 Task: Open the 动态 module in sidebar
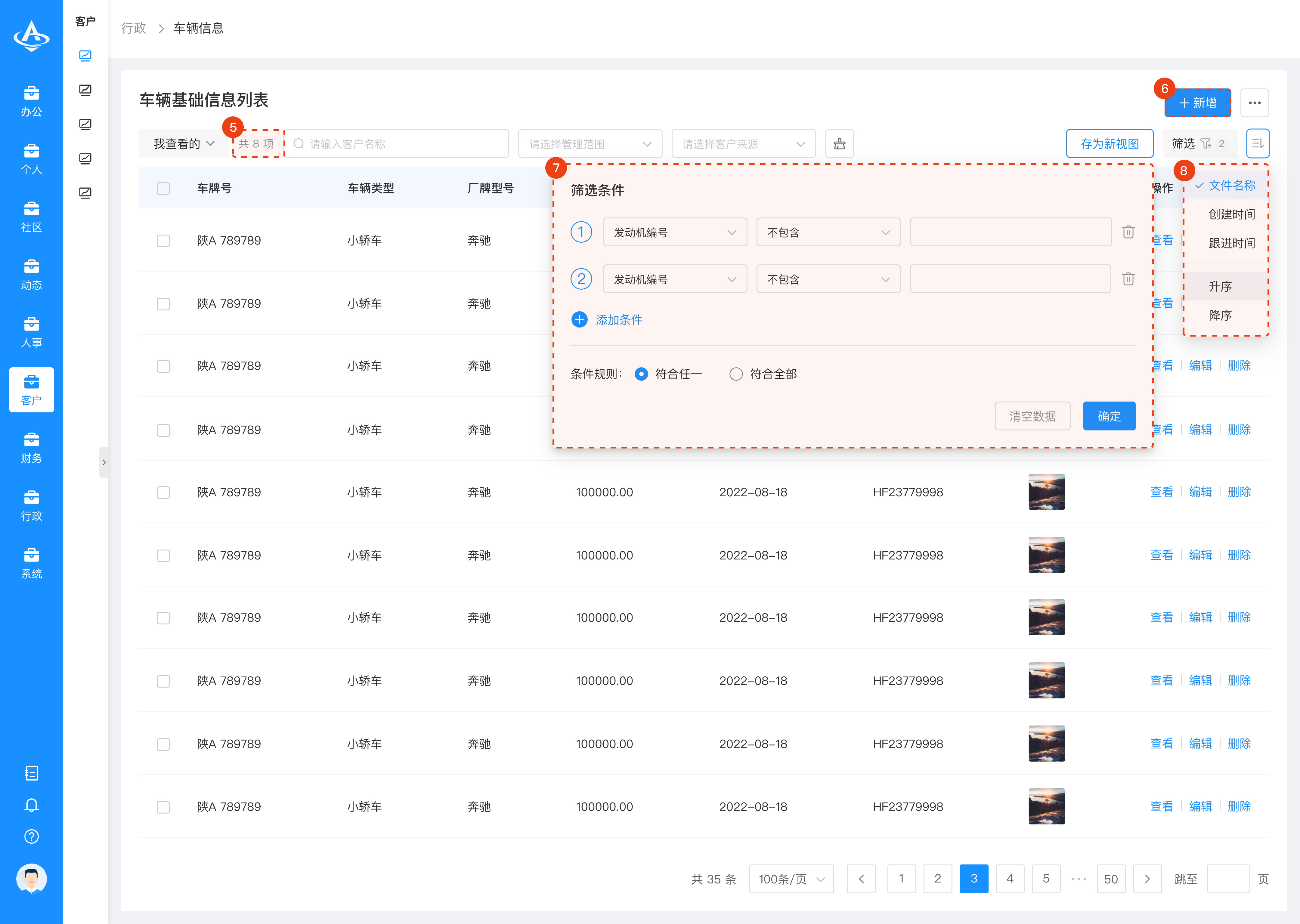[31, 275]
